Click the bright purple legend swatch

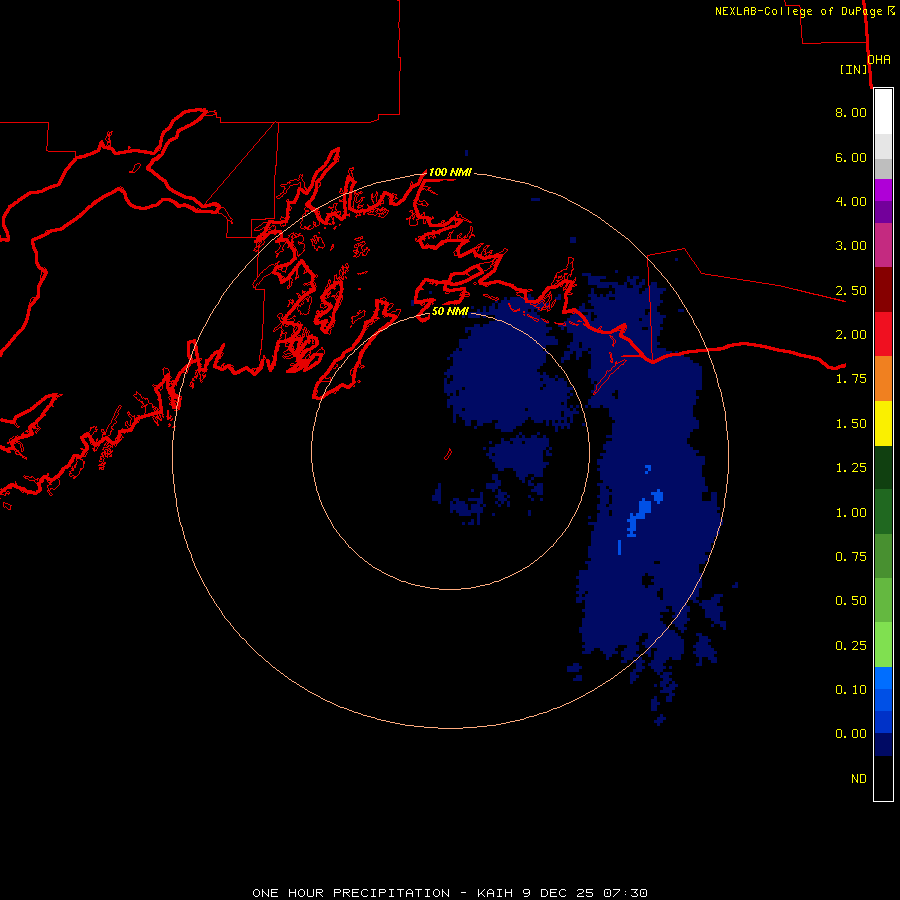[883, 190]
